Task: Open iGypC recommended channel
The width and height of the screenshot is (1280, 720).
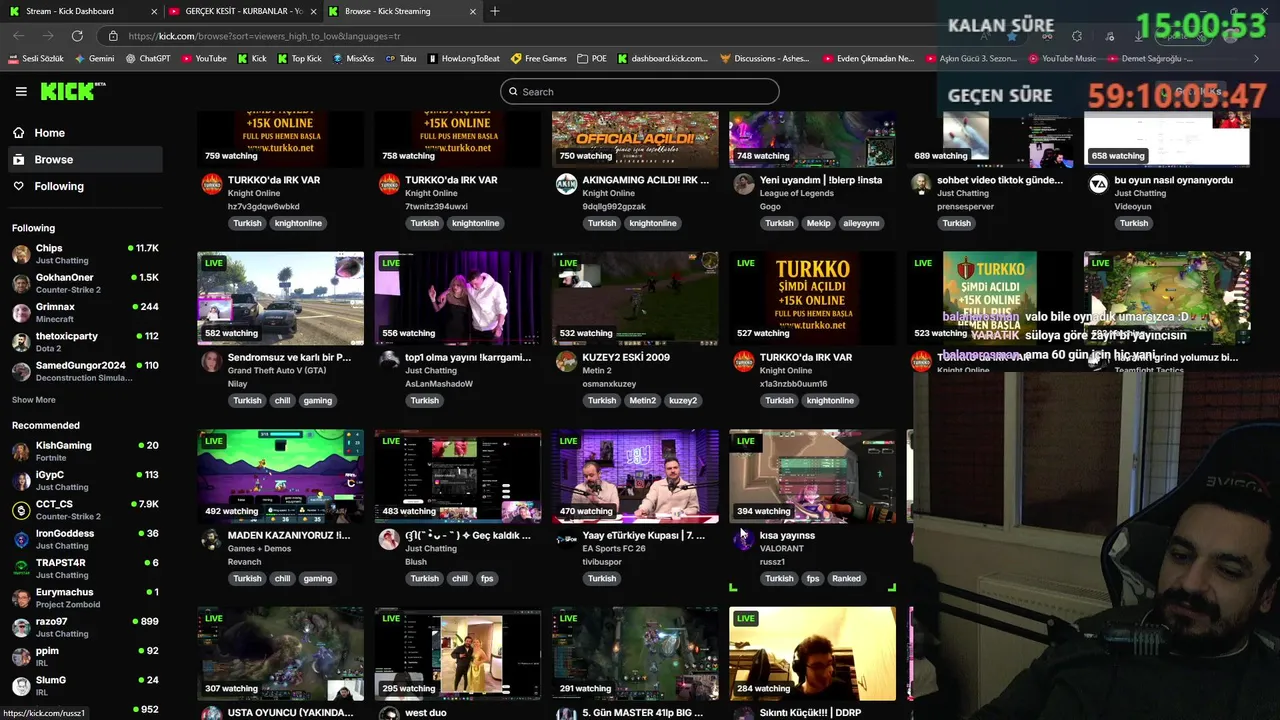Action: (x=85, y=480)
